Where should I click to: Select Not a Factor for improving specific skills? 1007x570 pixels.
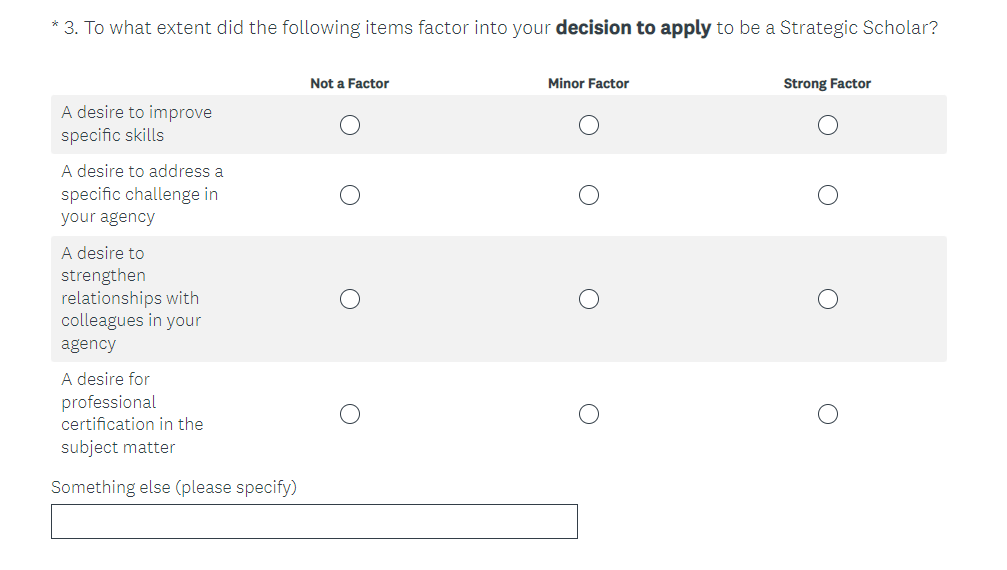point(349,125)
